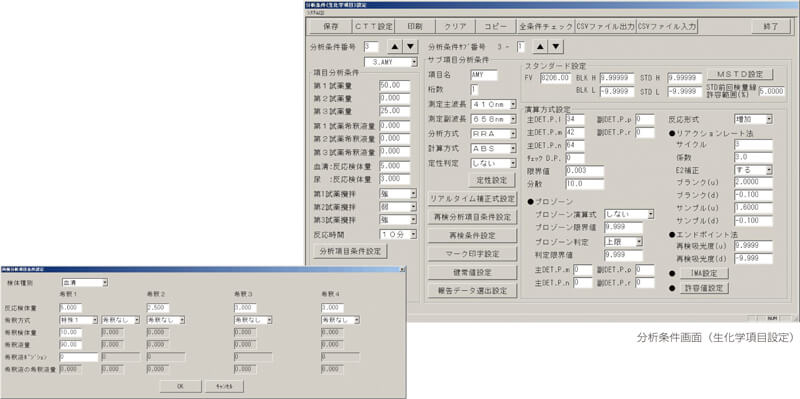Click the 第1試薬量 input field

click(395, 86)
